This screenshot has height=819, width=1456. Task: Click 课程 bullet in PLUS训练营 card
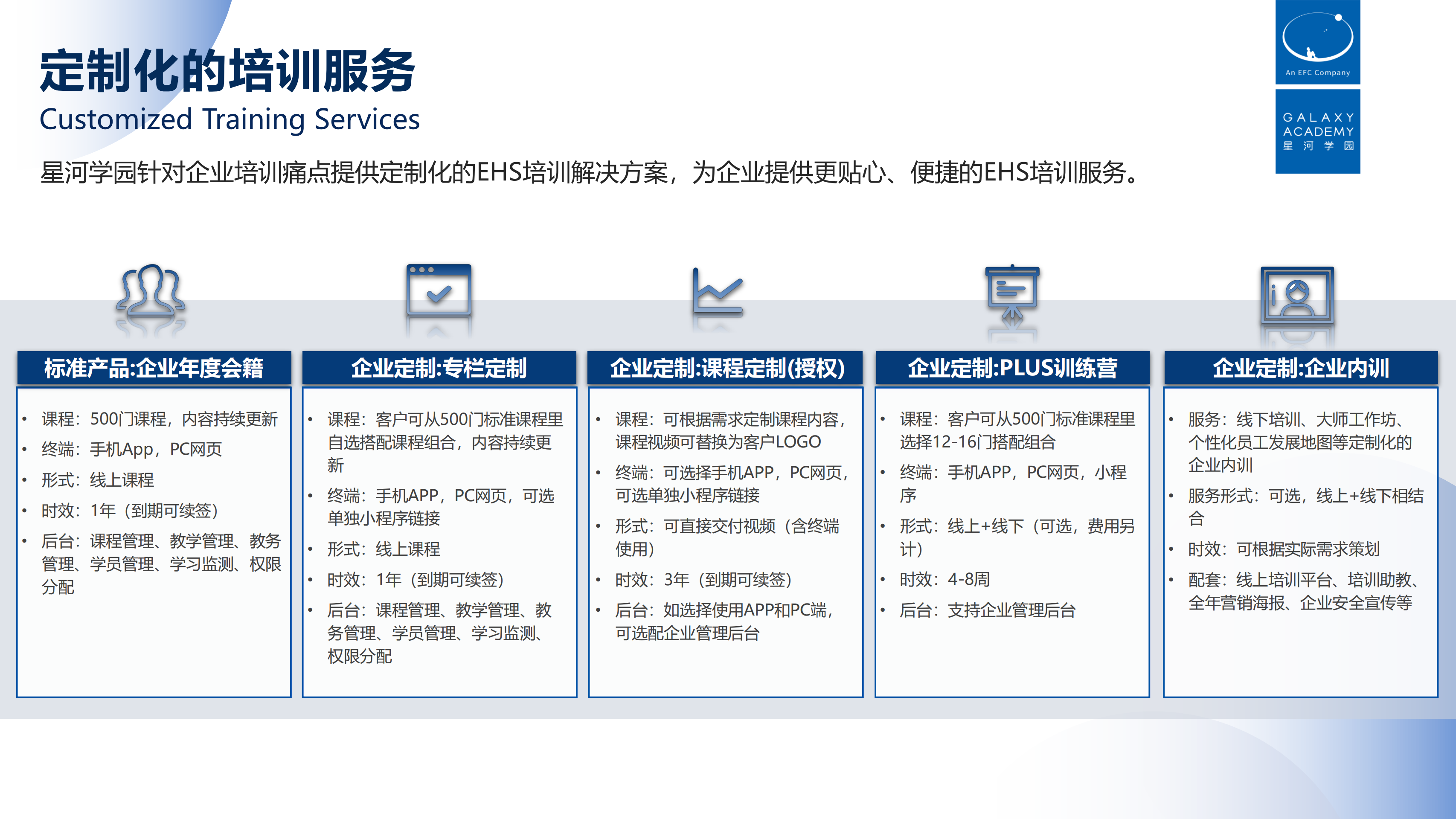[x=1017, y=430]
